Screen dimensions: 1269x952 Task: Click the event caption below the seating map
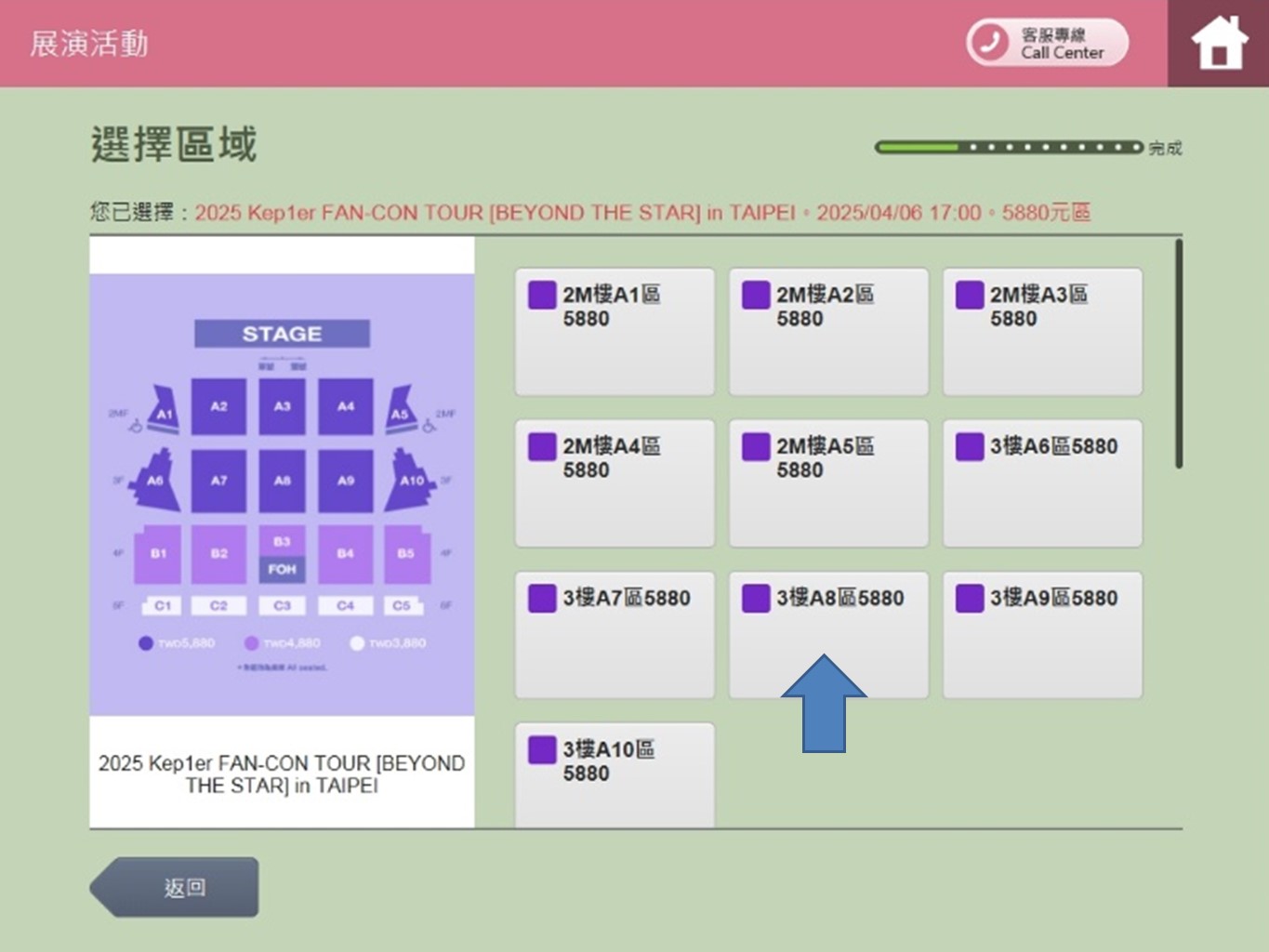pos(282,774)
